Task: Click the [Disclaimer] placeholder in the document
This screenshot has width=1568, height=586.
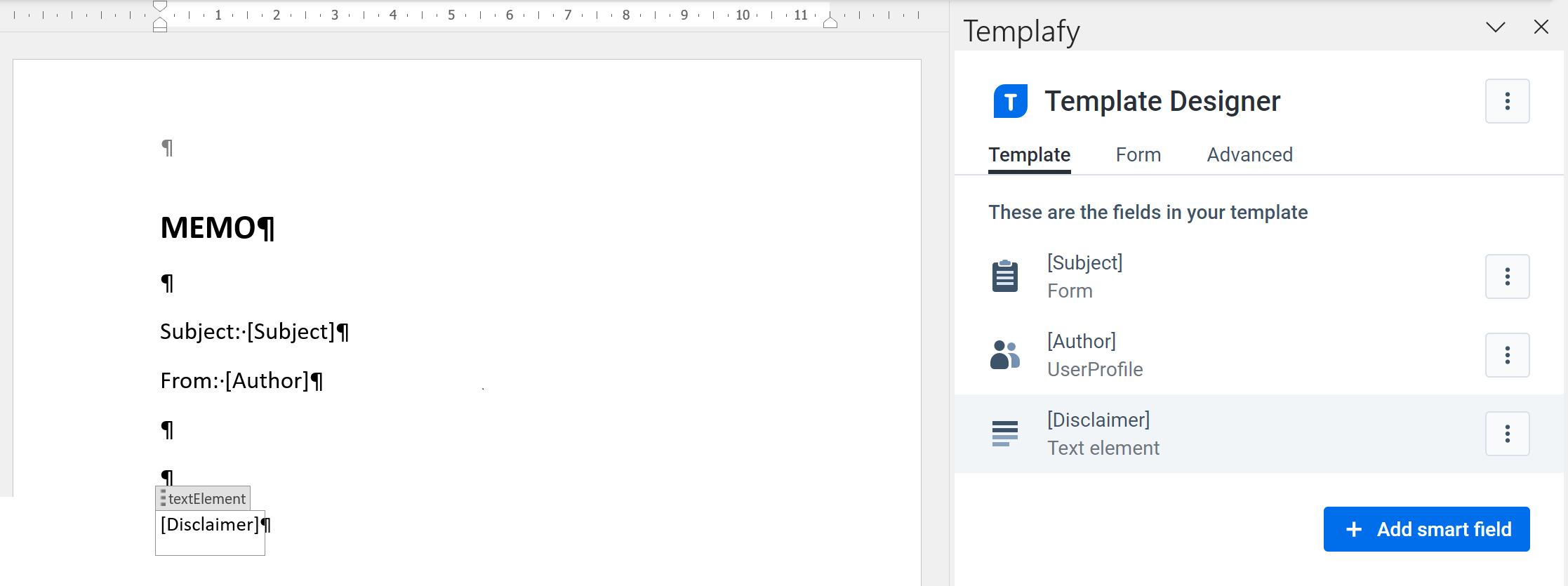Action: tap(210, 524)
